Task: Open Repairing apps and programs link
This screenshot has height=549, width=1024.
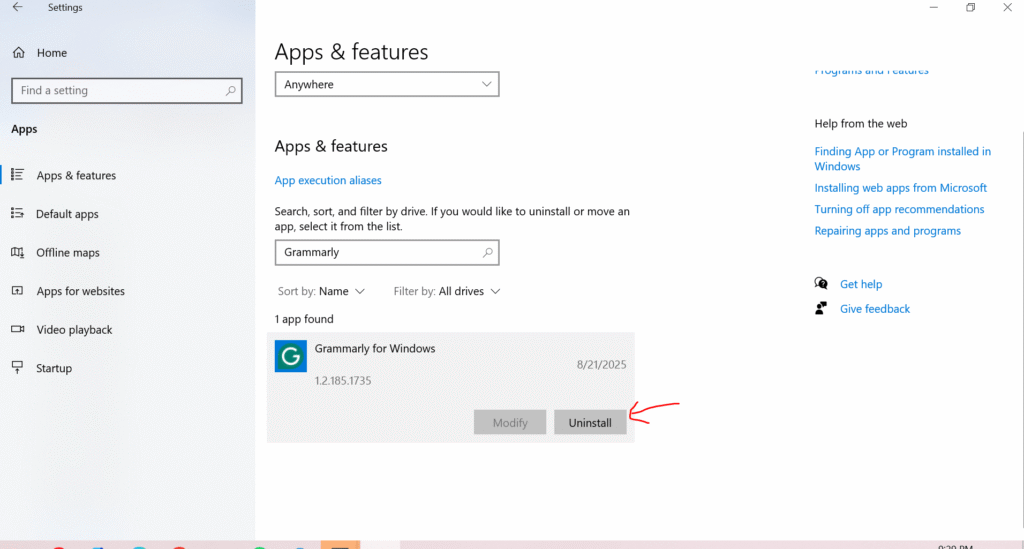Action: coord(887,231)
